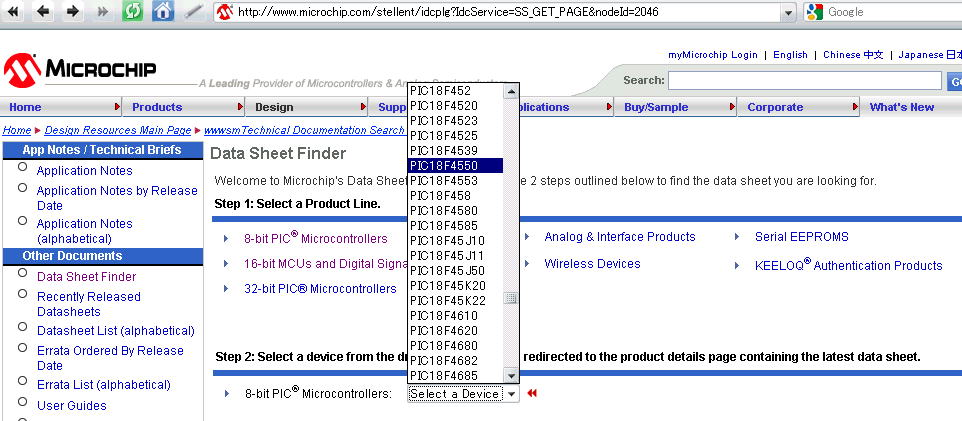Image resolution: width=962 pixels, height=421 pixels.
Task: Open the 8-bit PIC Microcontrollers product line
Action: (315, 239)
